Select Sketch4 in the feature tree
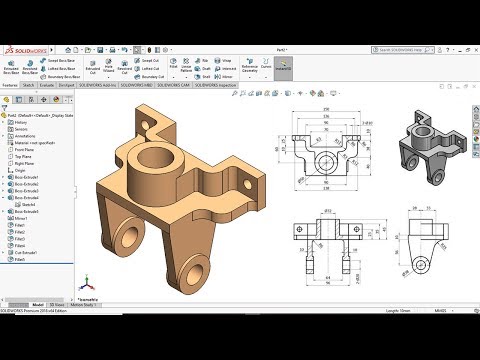The image size is (480, 360). [x=26, y=205]
